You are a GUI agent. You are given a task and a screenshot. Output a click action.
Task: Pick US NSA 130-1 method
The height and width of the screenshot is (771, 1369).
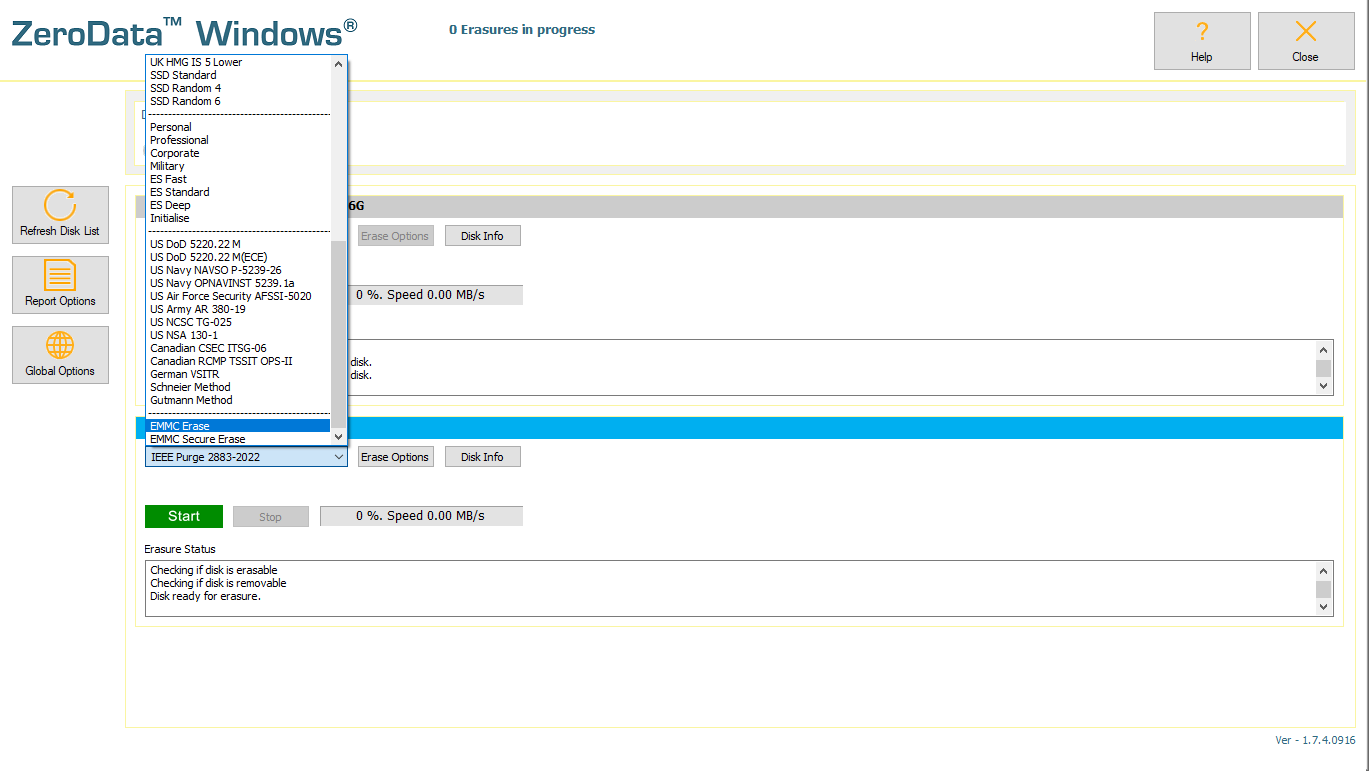tap(238, 335)
